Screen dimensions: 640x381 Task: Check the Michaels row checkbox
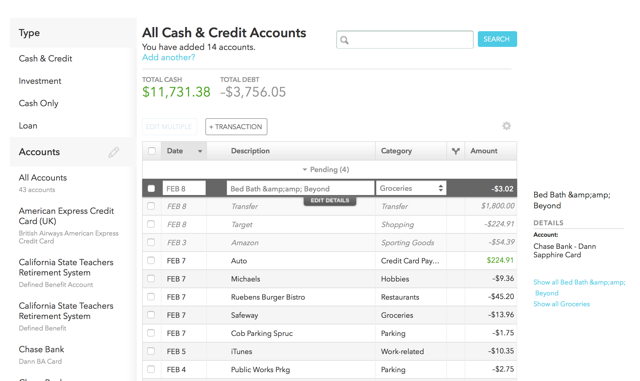(x=151, y=279)
